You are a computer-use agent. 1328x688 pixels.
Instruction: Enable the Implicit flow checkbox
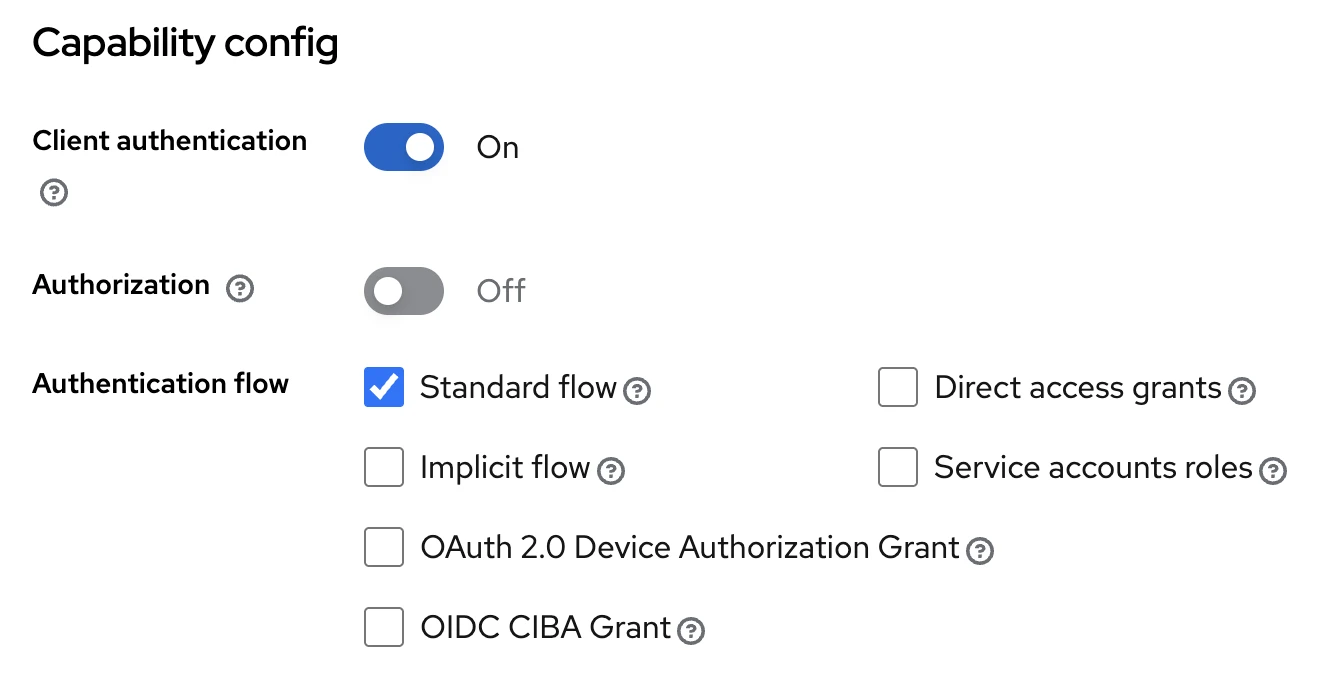coord(383,467)
